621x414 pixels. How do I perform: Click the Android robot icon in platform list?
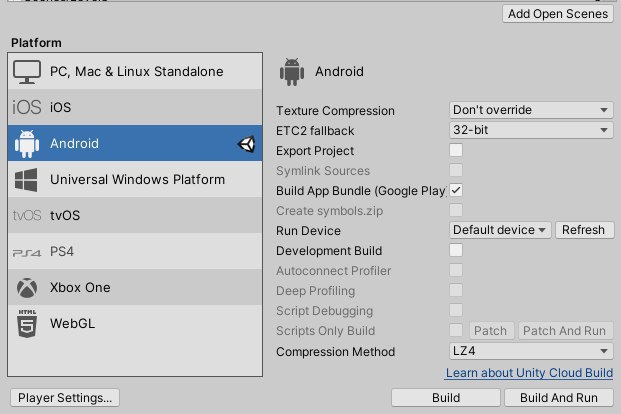(x=27, y=143)
